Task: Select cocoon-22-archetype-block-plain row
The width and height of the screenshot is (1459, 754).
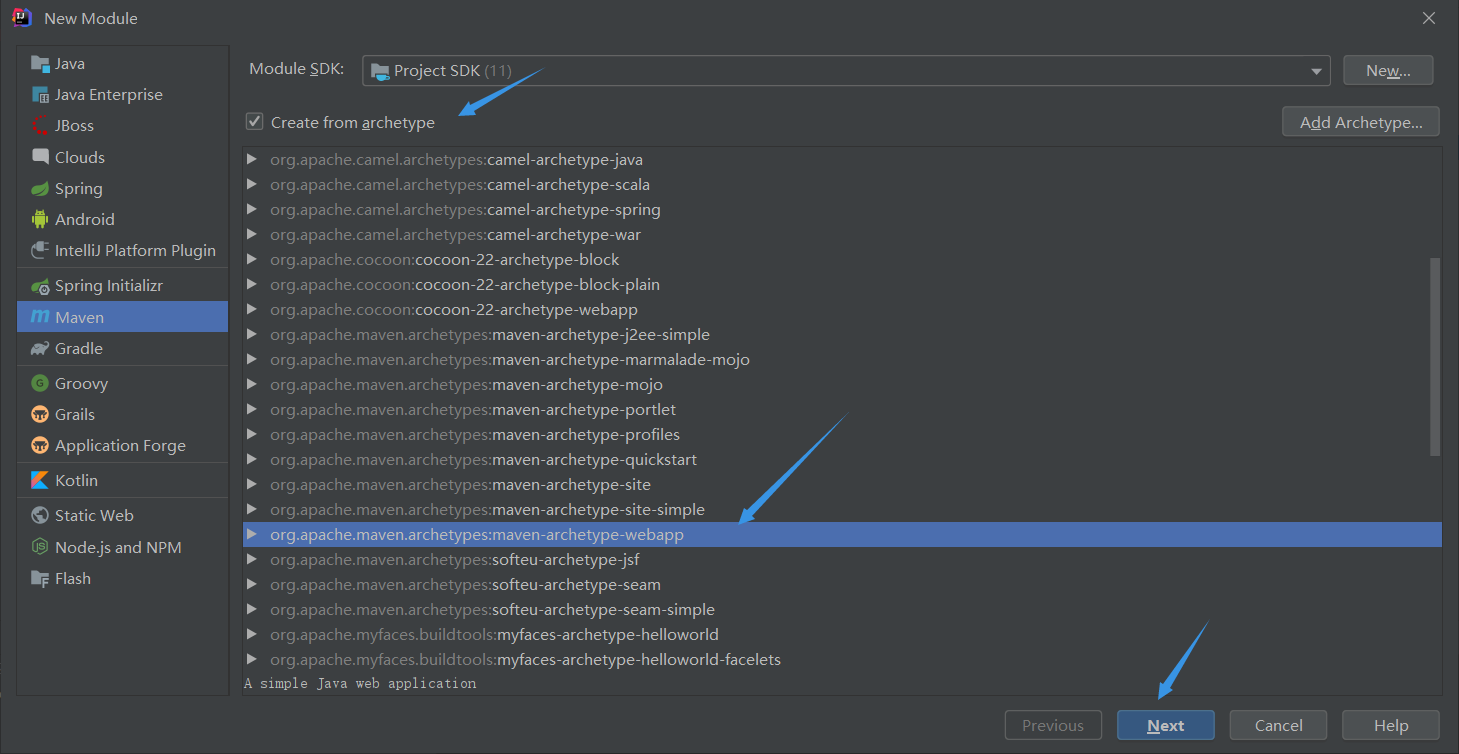Action: click(842, 284)
